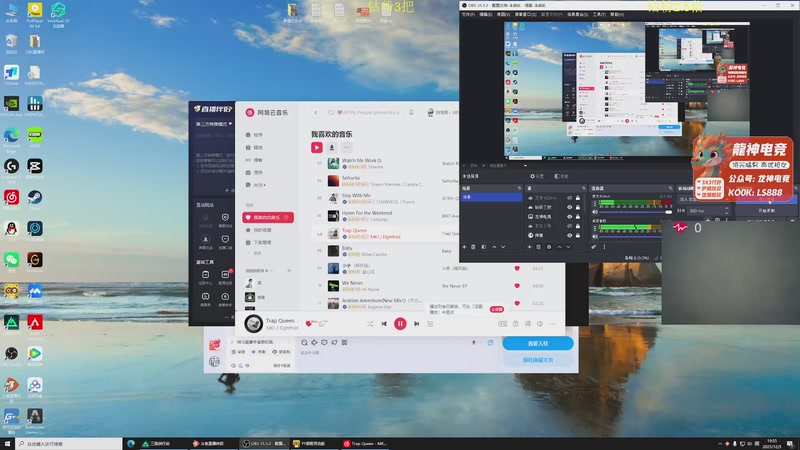This screenshot has height=450, width=800.
Task: Skip to the next track in NetEase
Action: point(416,323)
